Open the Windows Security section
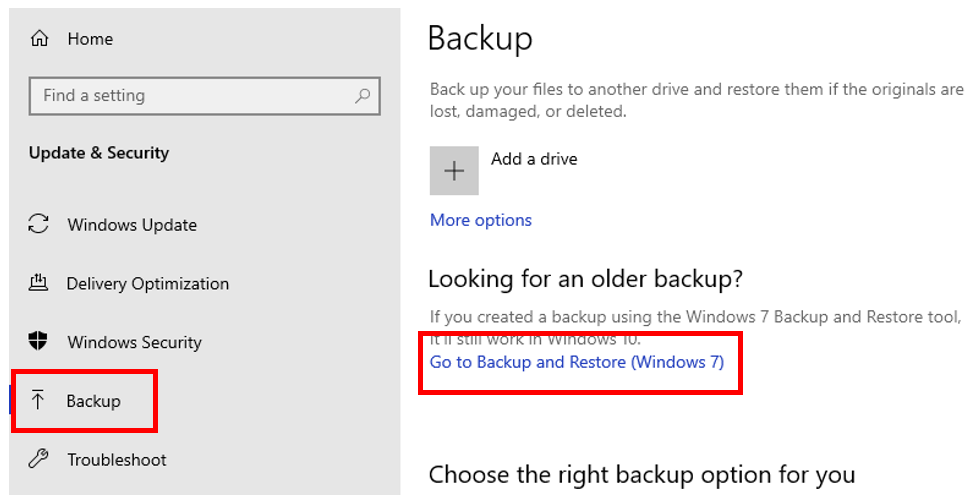 [135, 342]
